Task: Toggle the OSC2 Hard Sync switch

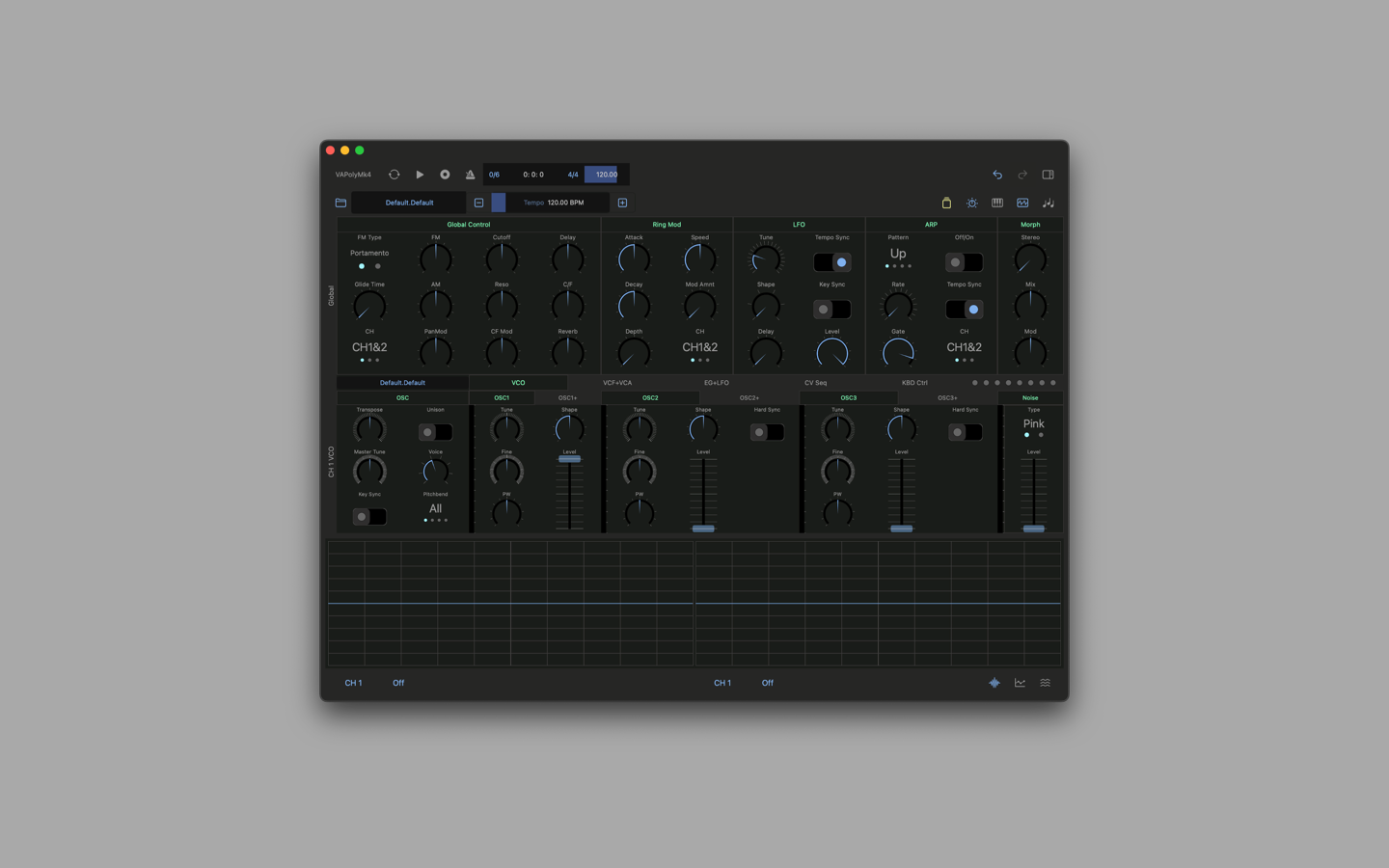Action: [x=767, y=432]
